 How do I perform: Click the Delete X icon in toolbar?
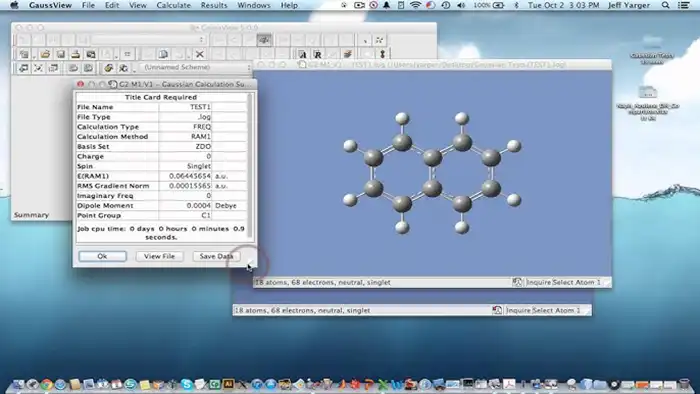pos(200,54)
